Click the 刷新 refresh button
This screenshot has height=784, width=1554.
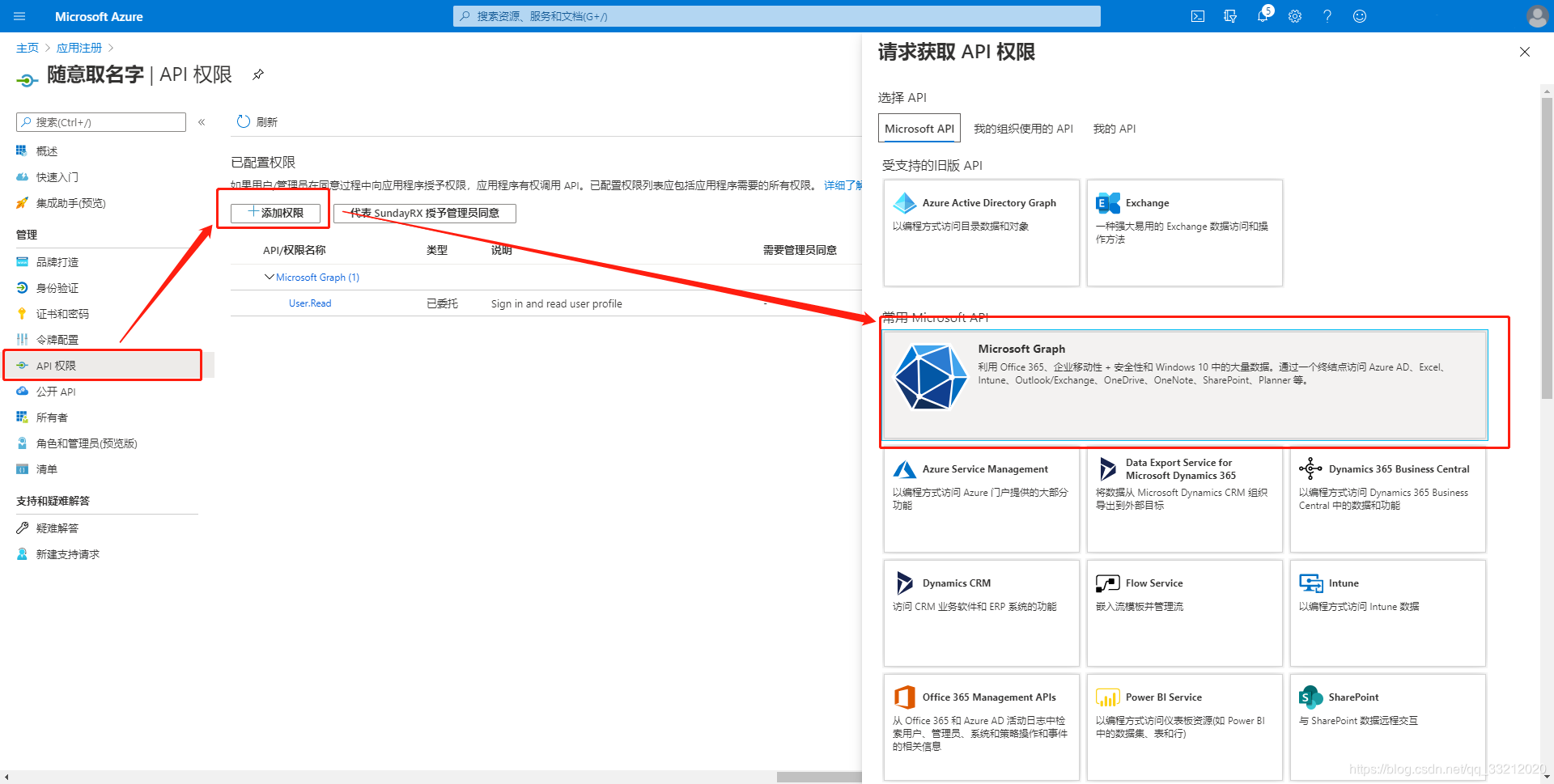coord(257,122)
